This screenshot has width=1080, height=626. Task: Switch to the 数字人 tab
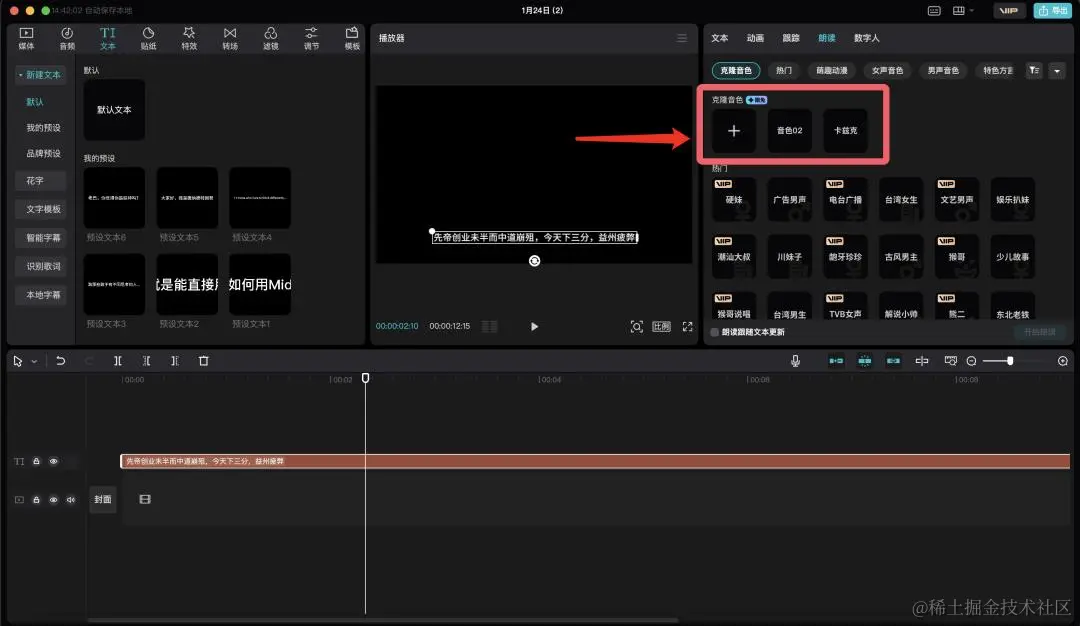tap(866, 38)
